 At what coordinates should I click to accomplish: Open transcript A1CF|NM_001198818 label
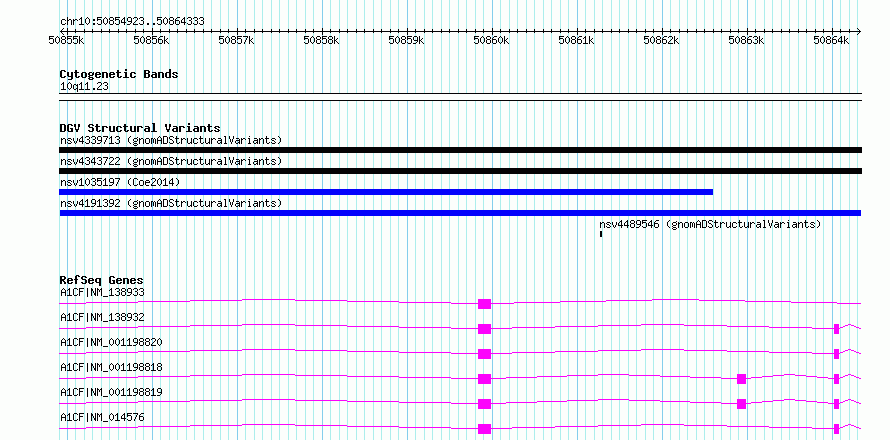pyautogui.click(x=111, y=367)
